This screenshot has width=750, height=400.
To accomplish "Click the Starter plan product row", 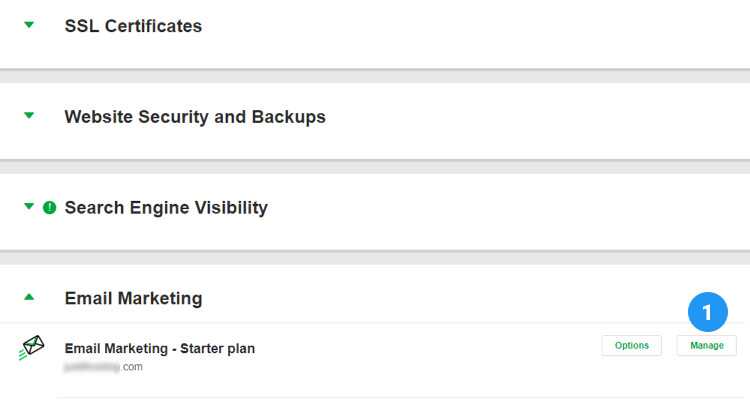I will 400,358.
